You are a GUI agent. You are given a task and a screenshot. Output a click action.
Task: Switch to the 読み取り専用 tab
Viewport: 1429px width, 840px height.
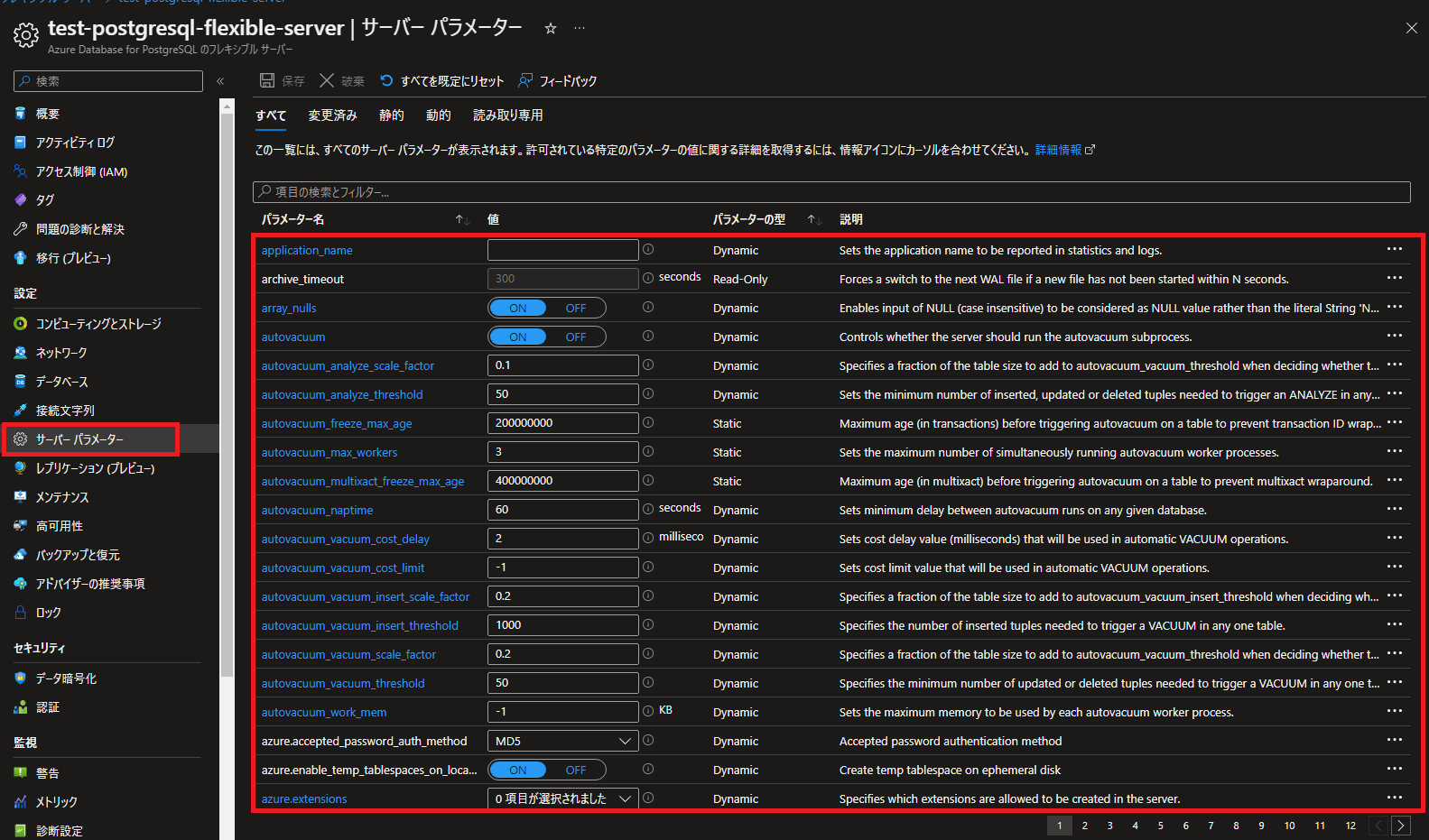[508, 115]
